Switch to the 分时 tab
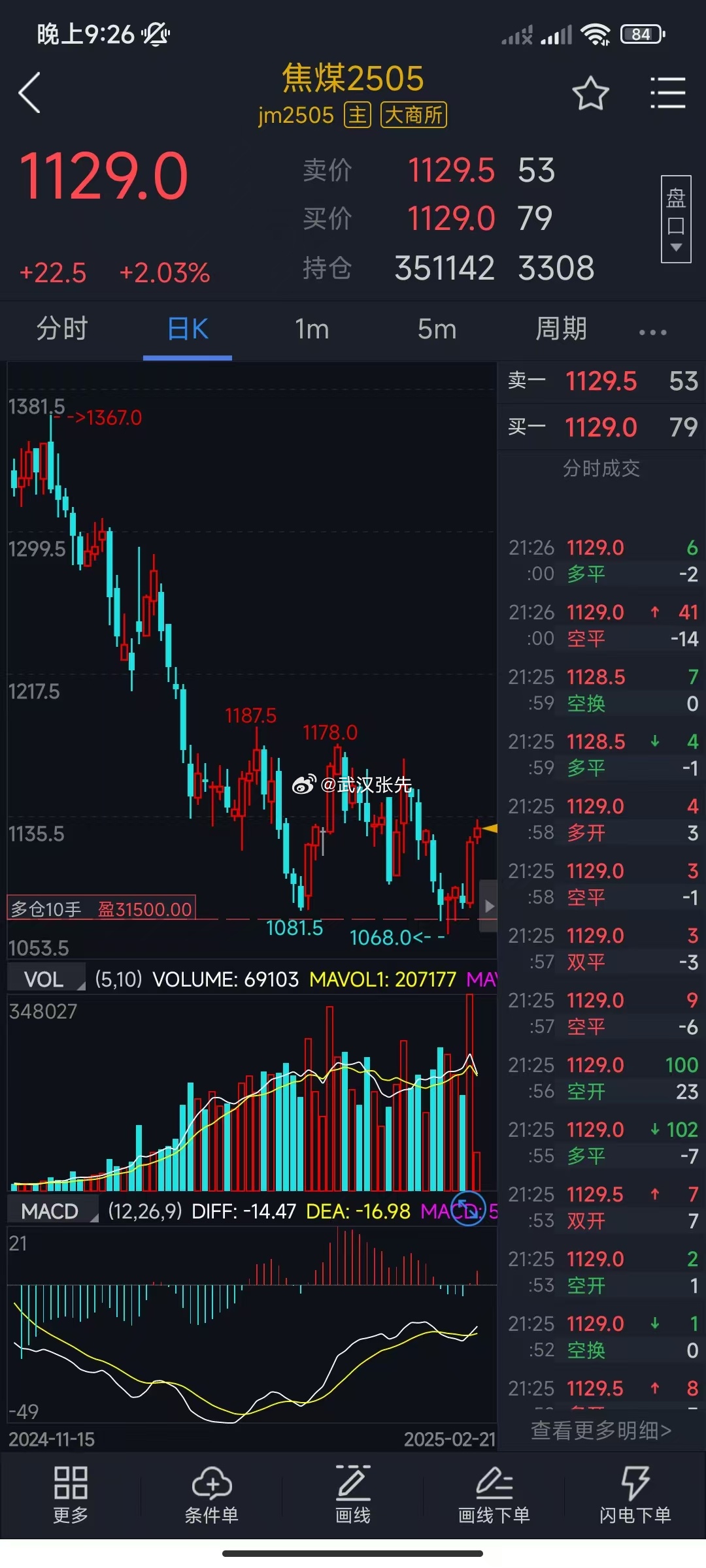 (x=62, y=329)
